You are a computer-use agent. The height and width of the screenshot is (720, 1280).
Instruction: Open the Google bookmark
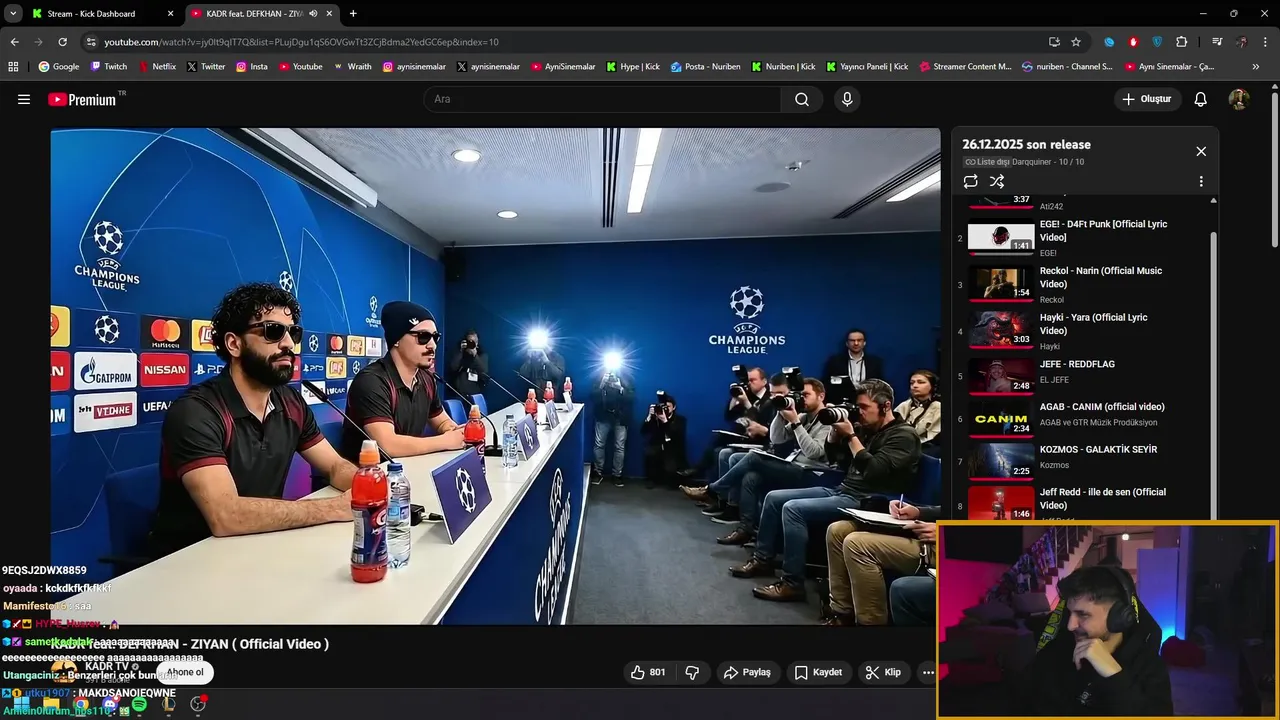(58, 67)
